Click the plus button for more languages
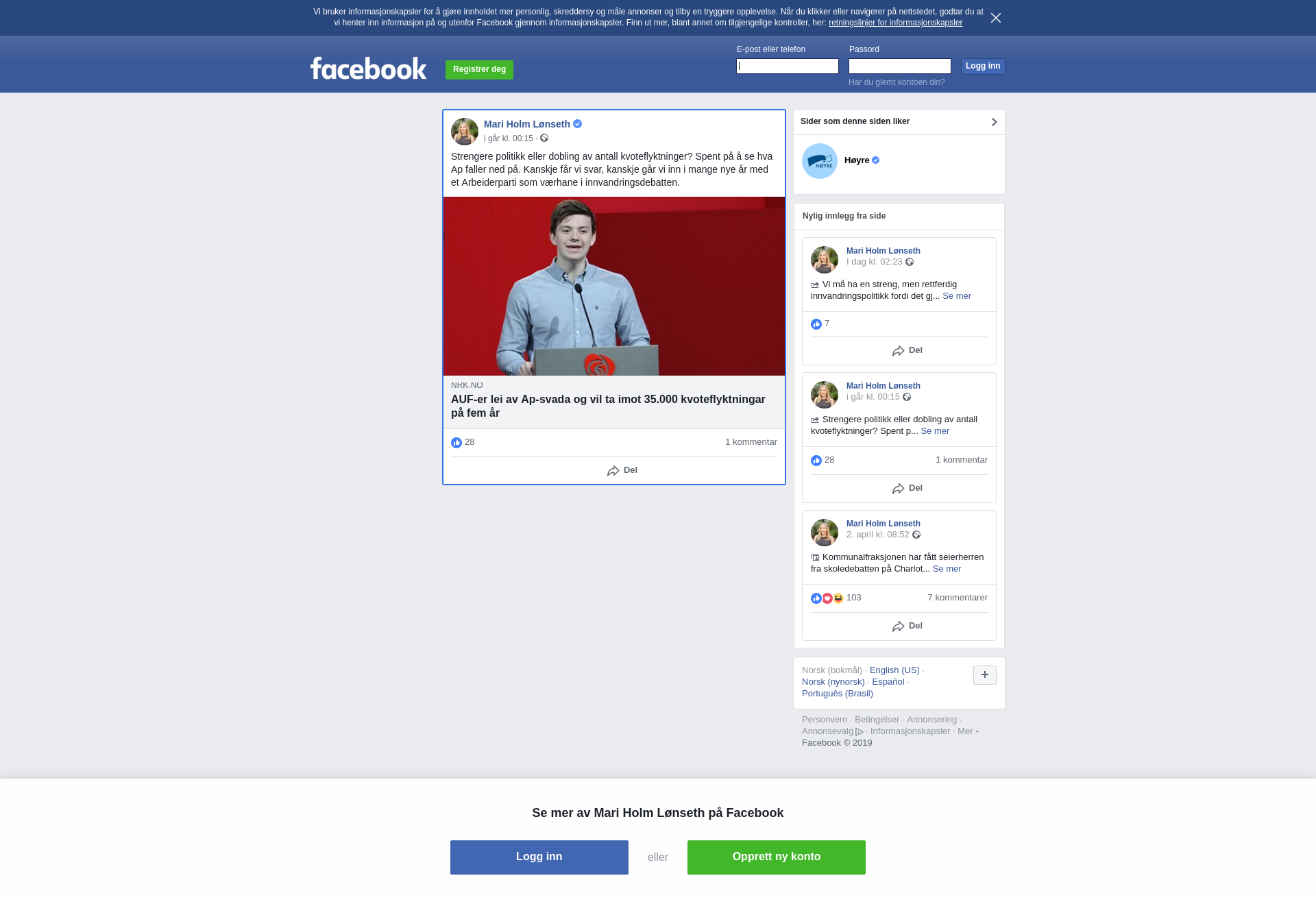 [x=985, y=675]
